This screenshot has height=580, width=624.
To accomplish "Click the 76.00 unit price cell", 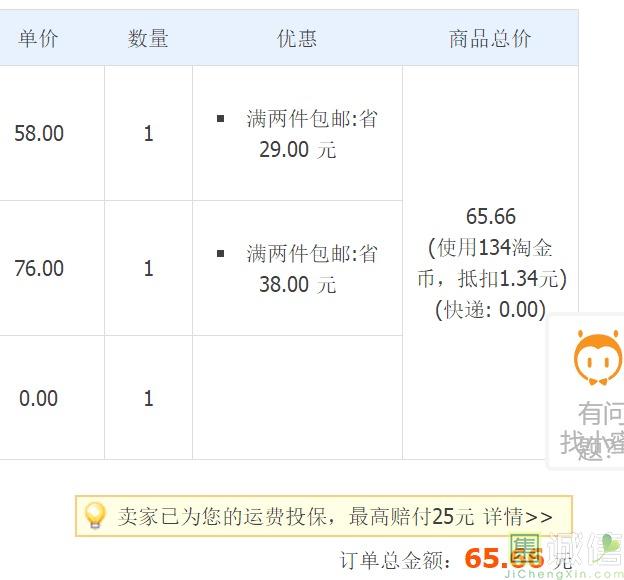I will pyautogui.click(x=39, y=268).
